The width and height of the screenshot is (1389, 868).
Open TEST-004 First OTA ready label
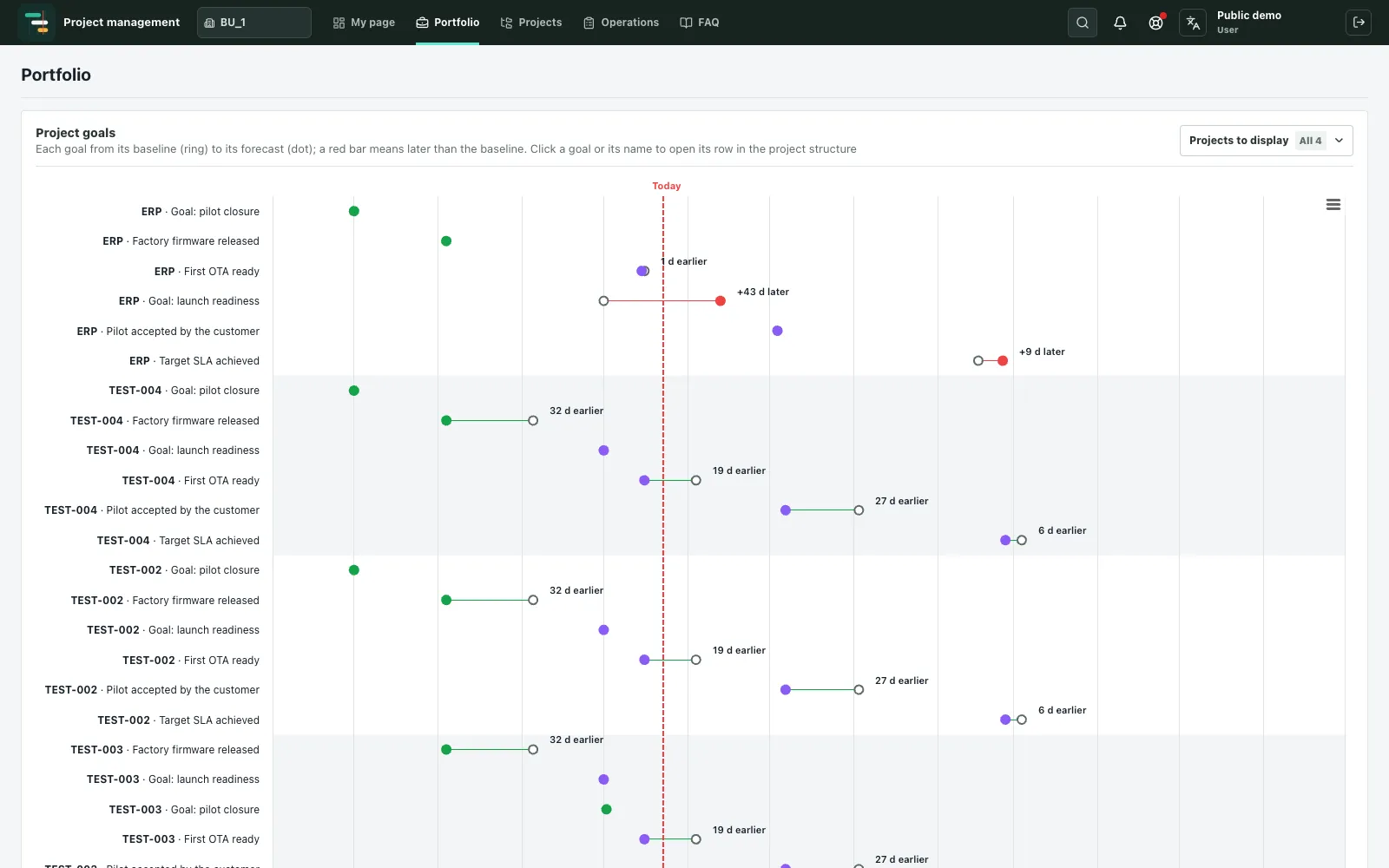pos(191,481)
